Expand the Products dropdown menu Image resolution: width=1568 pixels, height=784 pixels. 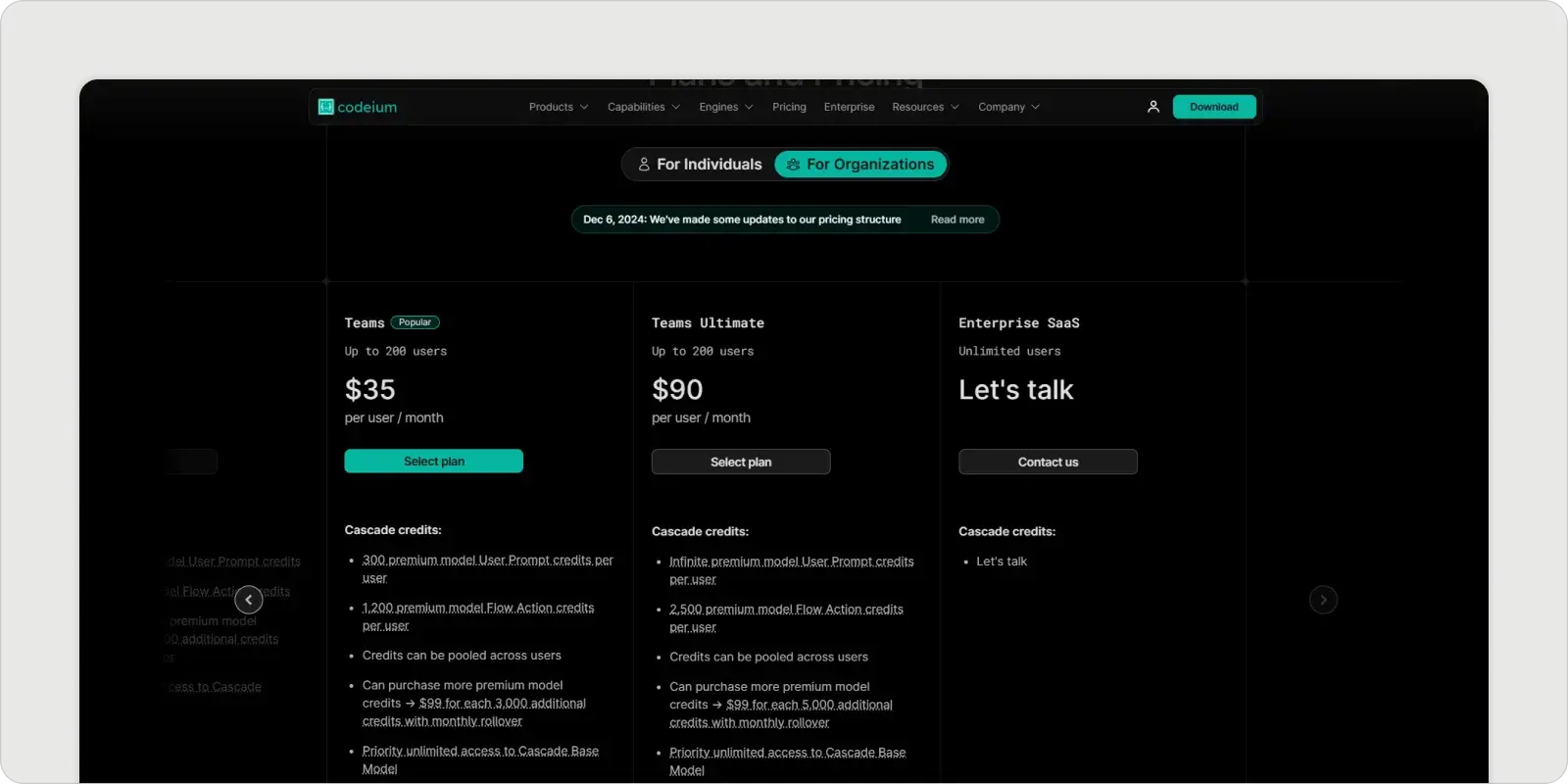click(x=558, y=107)
